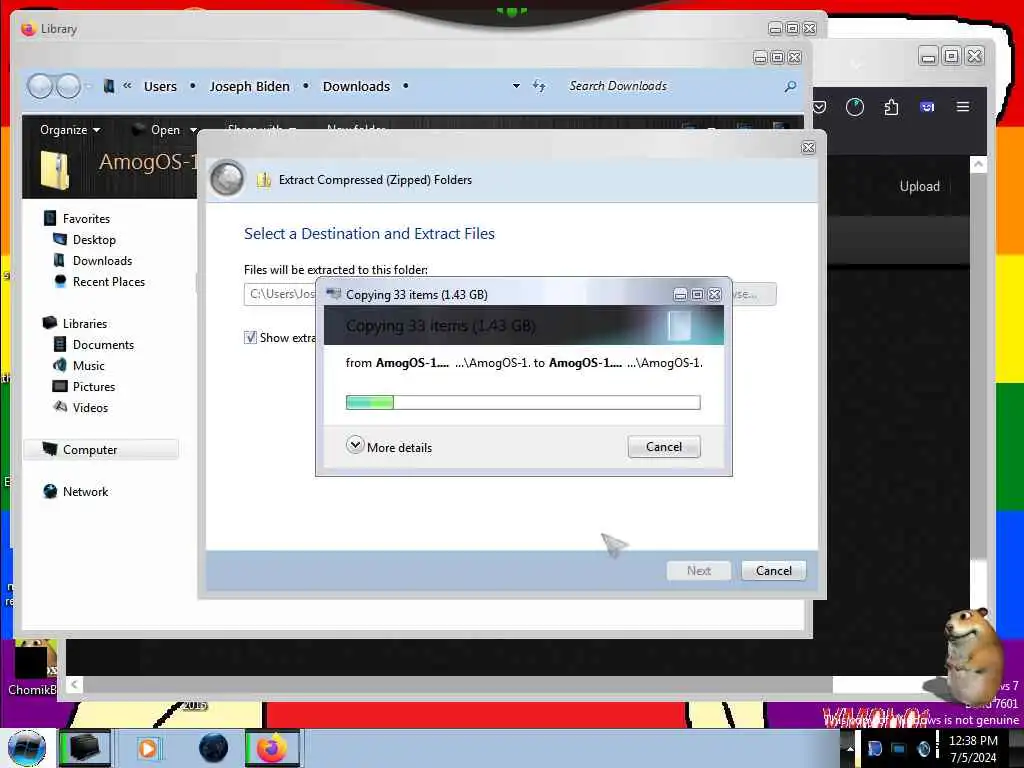The height and width of the screenshot is (768, 1024).
Task: Click Upload in the Firefox page
Action: click(x=920, y=186)
